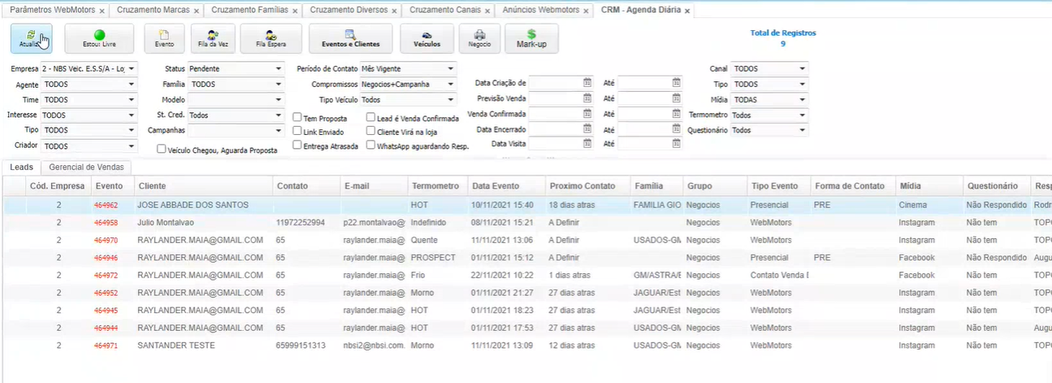Enable the Tem Proposta checkbox
Screen dimensions: 1052x383
coord(297,117)
